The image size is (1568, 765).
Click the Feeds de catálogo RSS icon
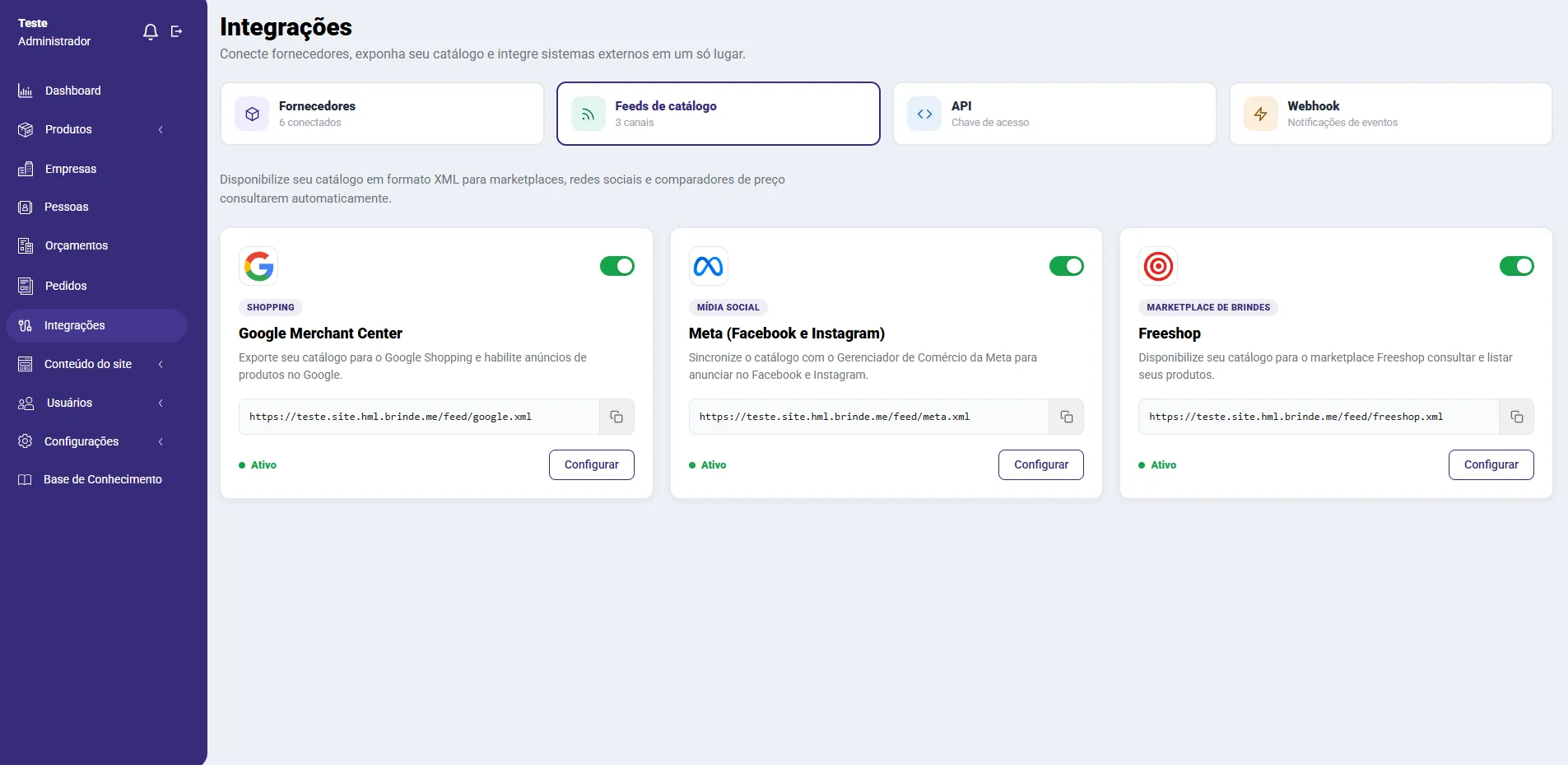(x=588, y=114)
